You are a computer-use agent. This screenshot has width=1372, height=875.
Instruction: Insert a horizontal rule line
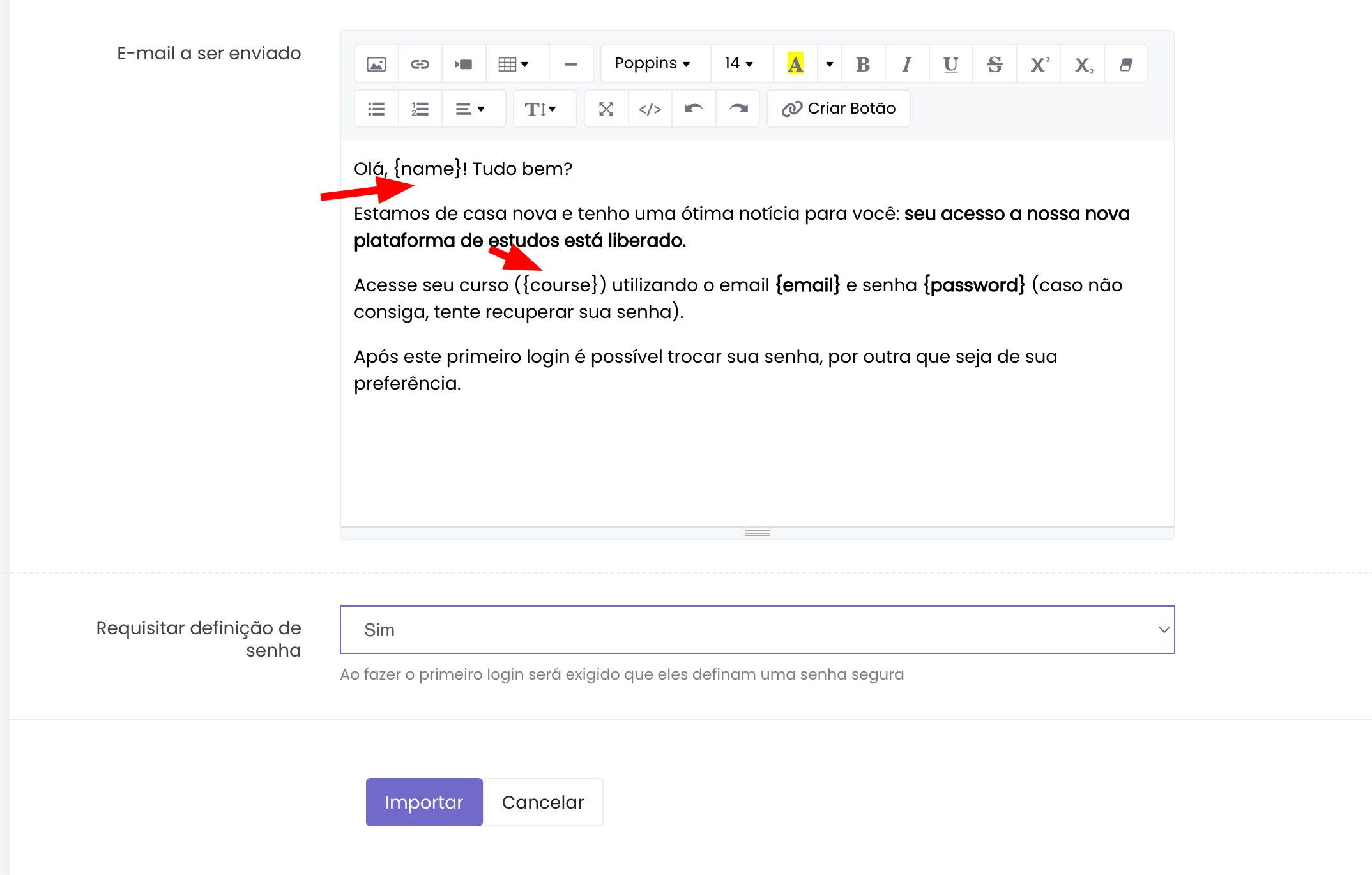coord(571,64)
